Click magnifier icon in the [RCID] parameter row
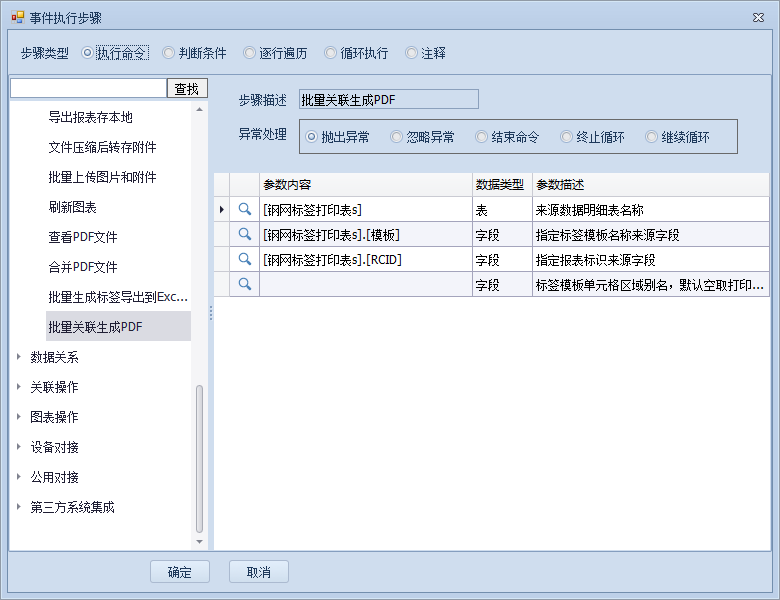The image size is (780, 600). pyautogui.click(x=244, y=260)
